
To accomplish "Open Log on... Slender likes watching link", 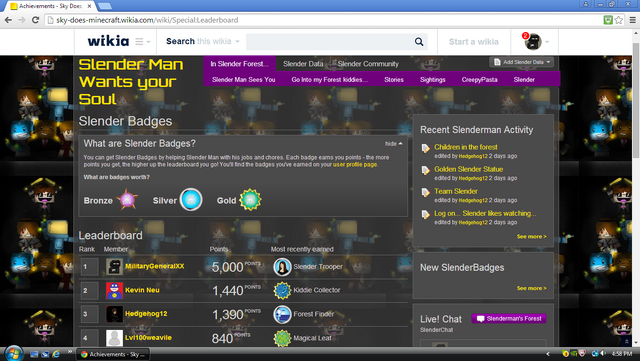I will point(485,213).
